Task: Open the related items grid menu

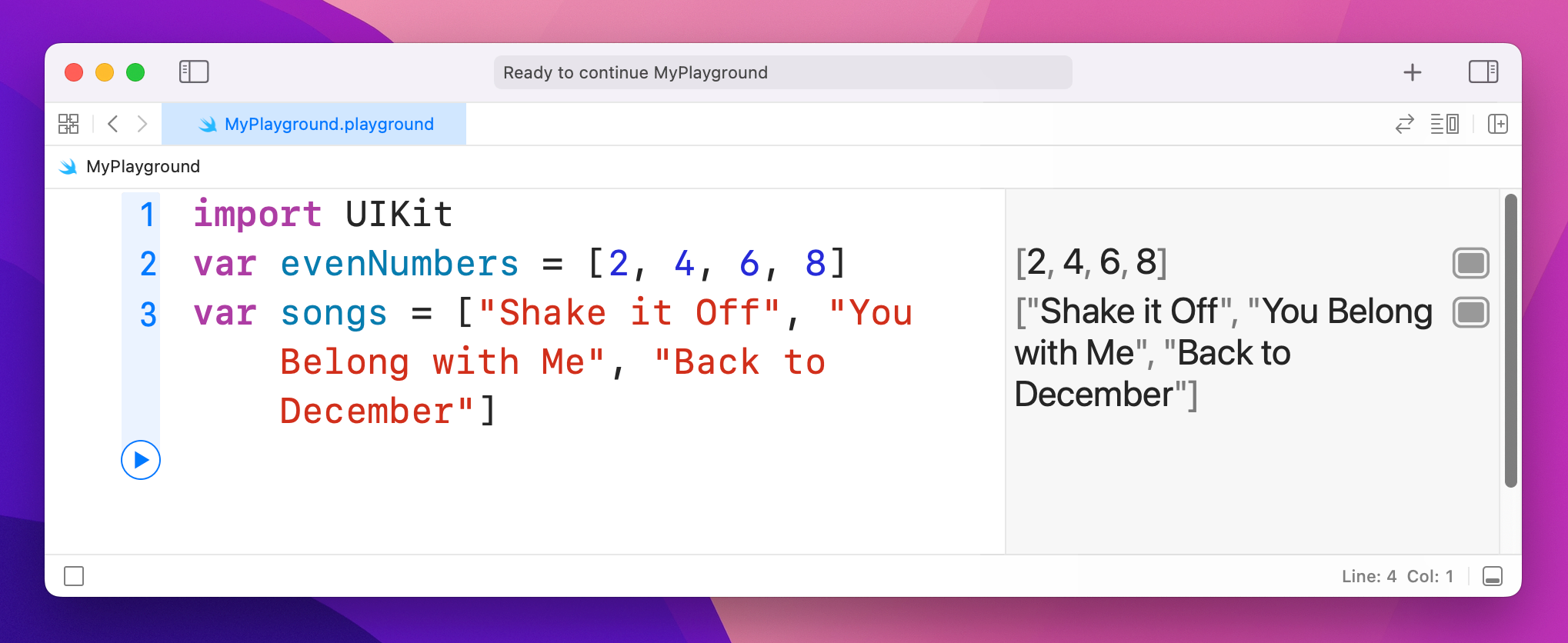Action: tap(68, 124)
